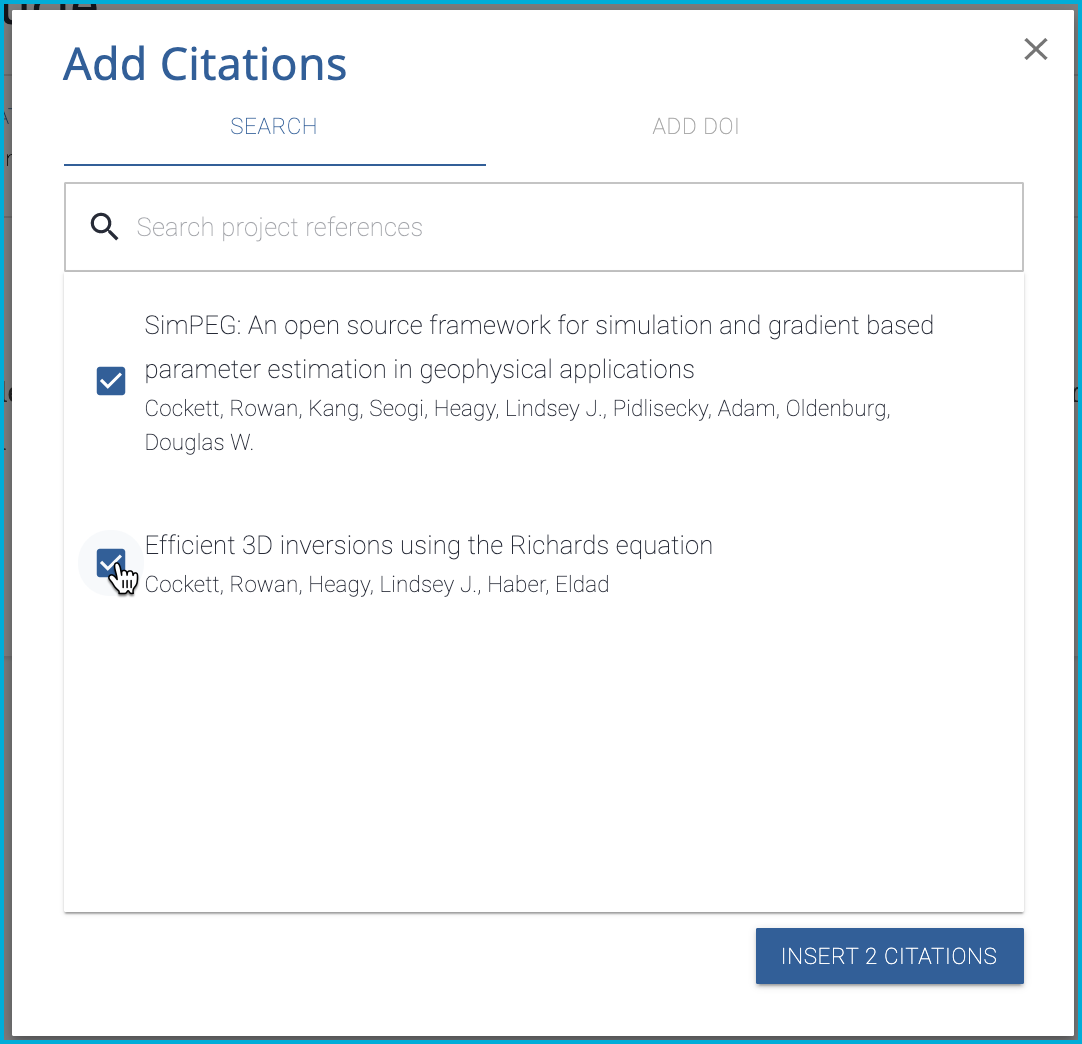This screenshot has width=1082, height=1044.
Task: Click the Cockett, Heagy, Haber author line
Action: 376,585
